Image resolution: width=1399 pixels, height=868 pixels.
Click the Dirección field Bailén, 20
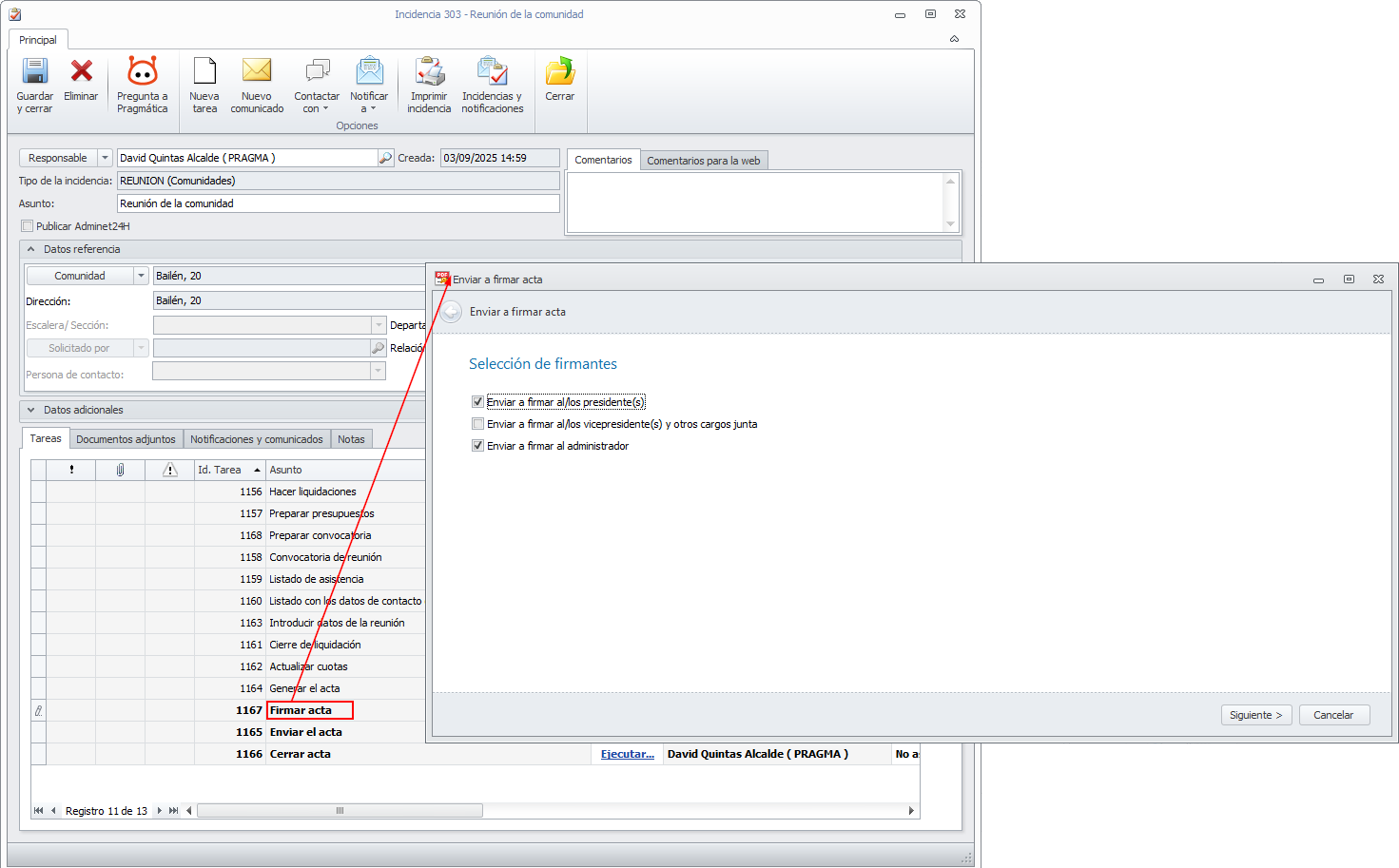290,300
